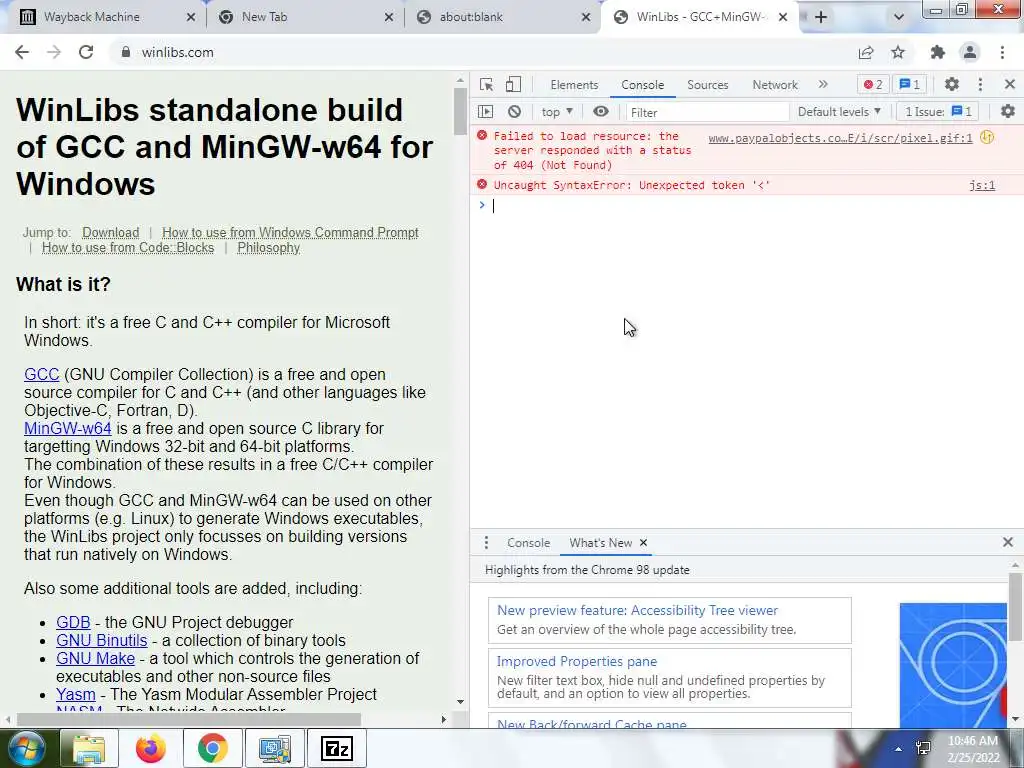Click the page horizontal scrollbar thumb

click(x=189, y=720)
